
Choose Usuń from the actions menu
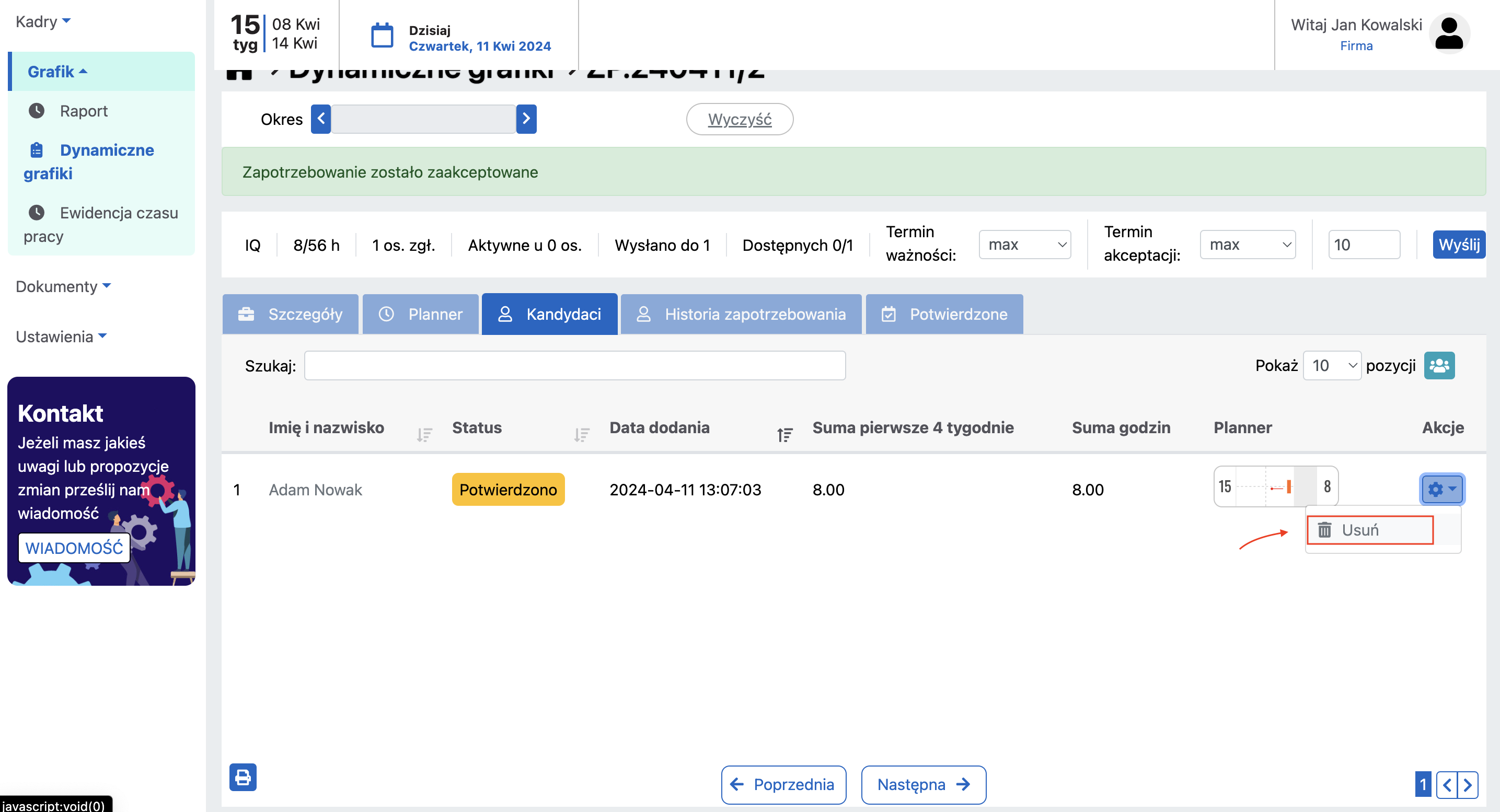(x=1369, y=530)
